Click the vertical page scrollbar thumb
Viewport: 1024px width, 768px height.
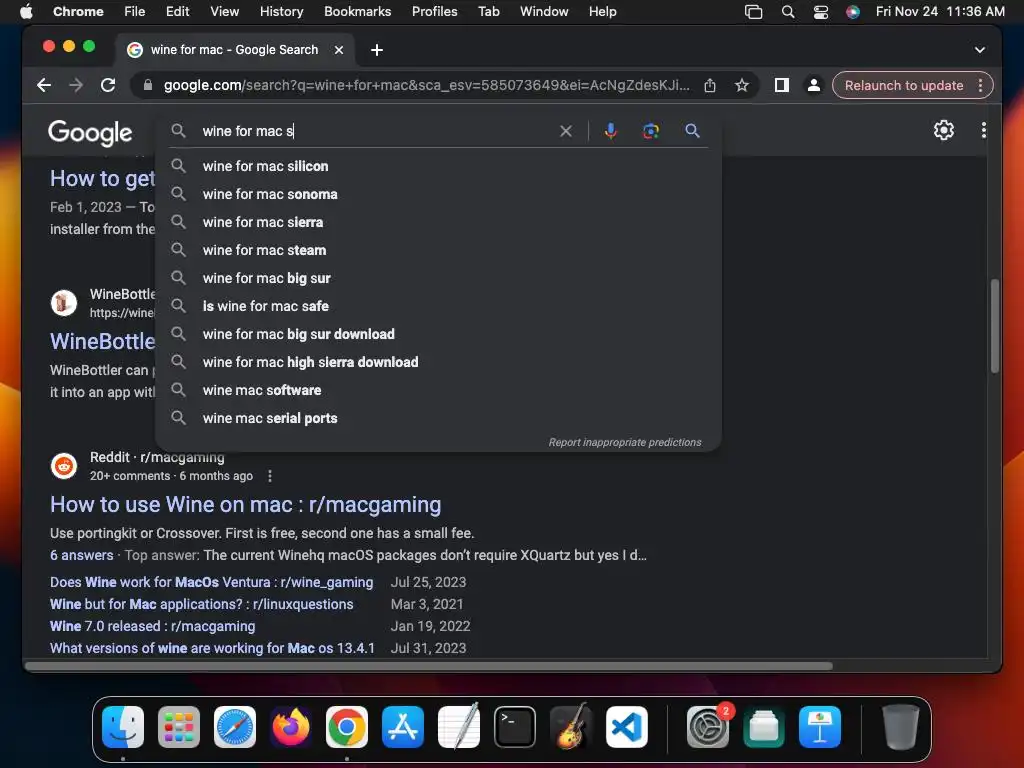point(995,326)
